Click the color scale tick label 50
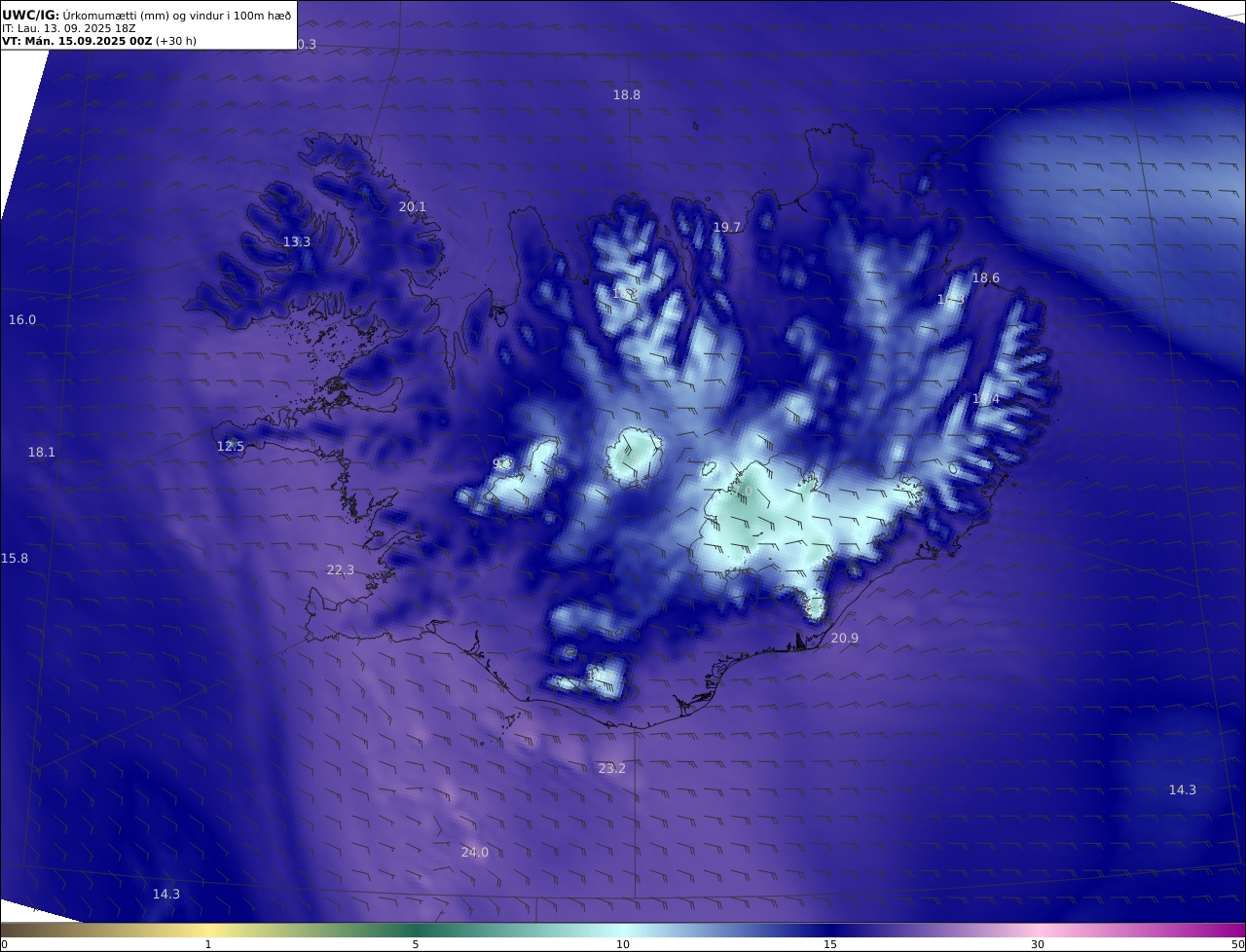The height and width of the screenshot is (952, 1246). click(1238, 944)
